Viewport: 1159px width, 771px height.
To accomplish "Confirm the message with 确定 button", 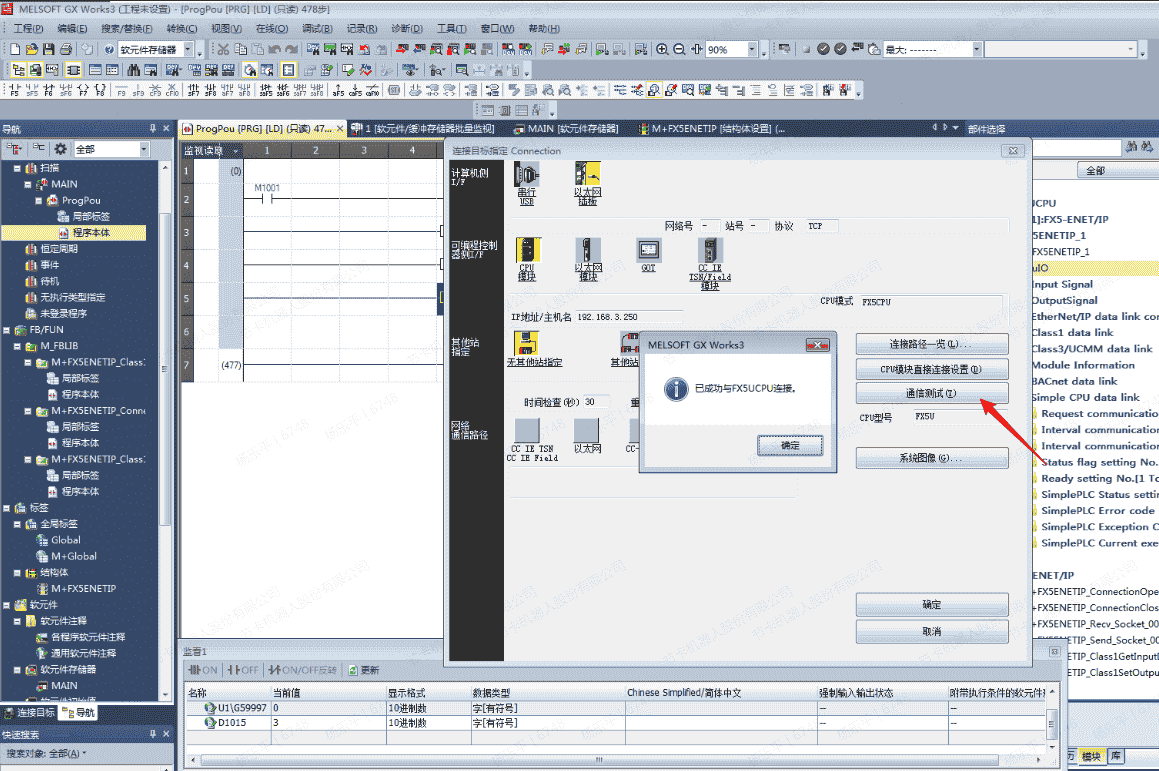I will coord(789,445).
